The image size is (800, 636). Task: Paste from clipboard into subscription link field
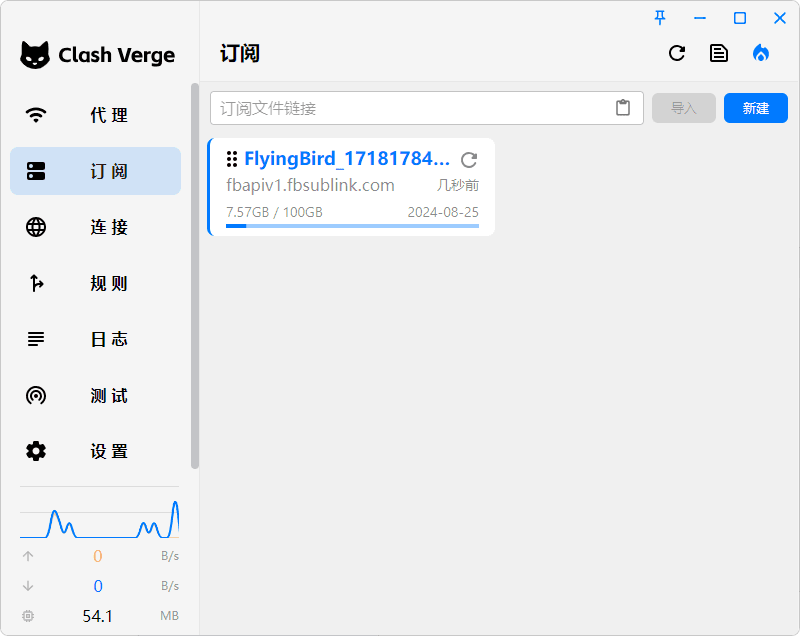click(622, 108)
